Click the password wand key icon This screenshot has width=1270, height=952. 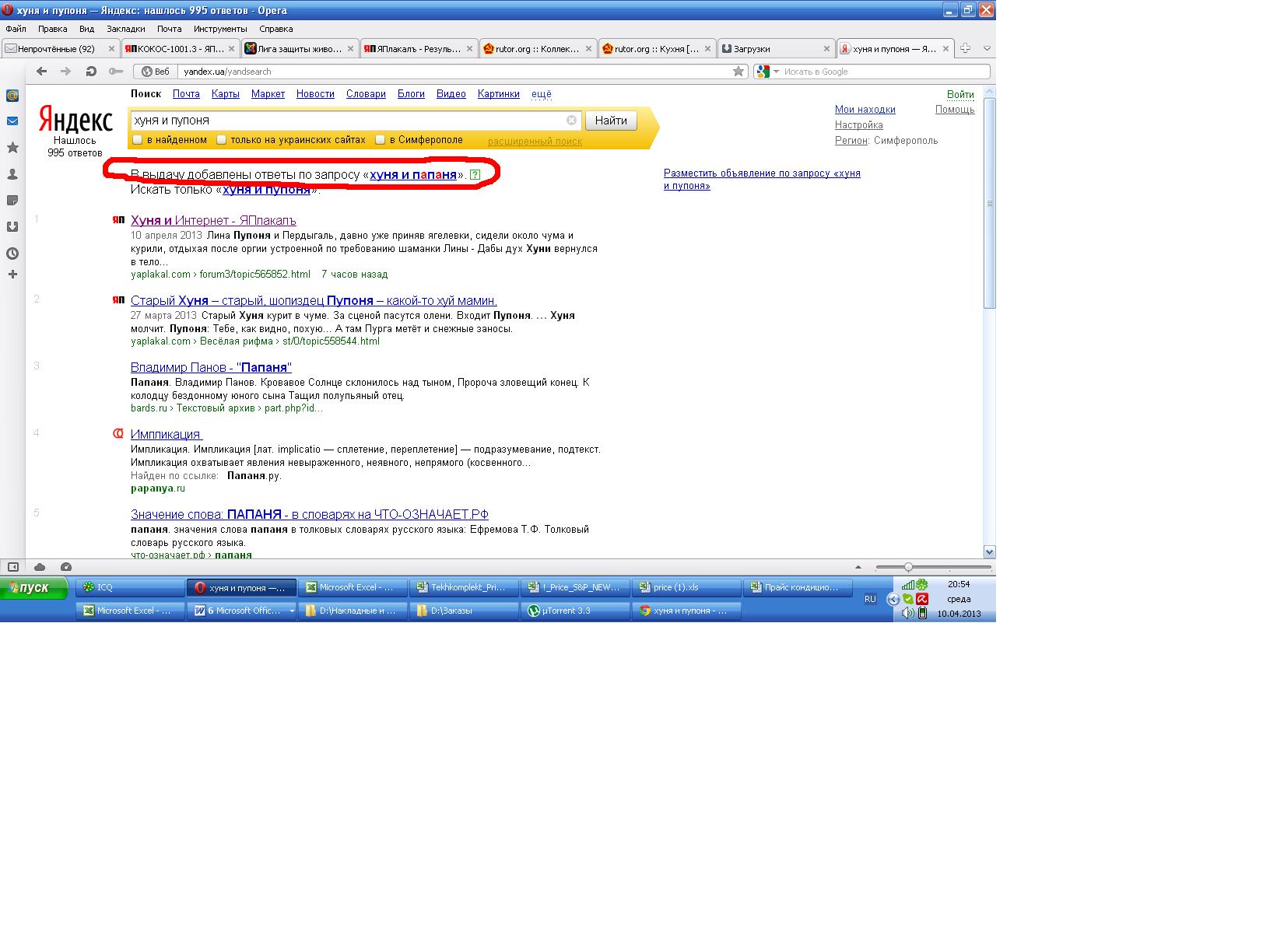click(x=115, y=72)
